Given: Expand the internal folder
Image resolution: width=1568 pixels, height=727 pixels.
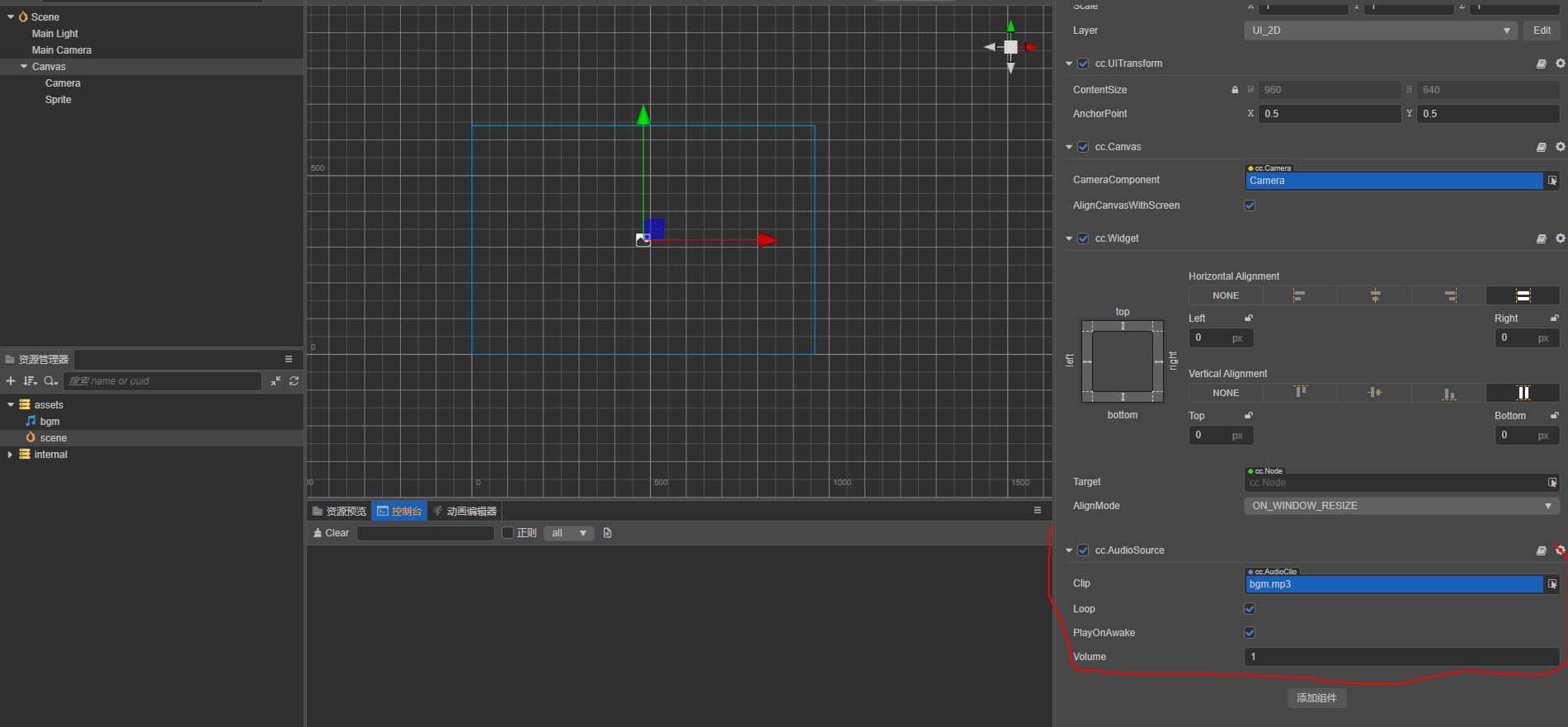Looking at the screenshot, I should (x=11, y=455).
